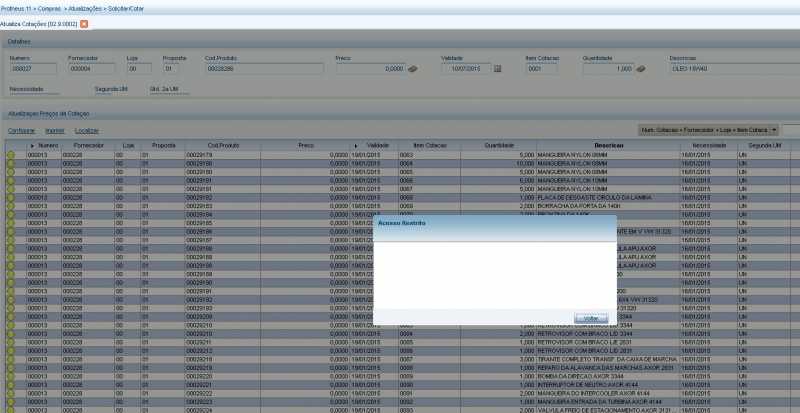The width and height of the screenshot is (800, 413).
Task: Open the sort index dropdown Num. Cotacao + Fornecedor
Action: tap(708, 130)
